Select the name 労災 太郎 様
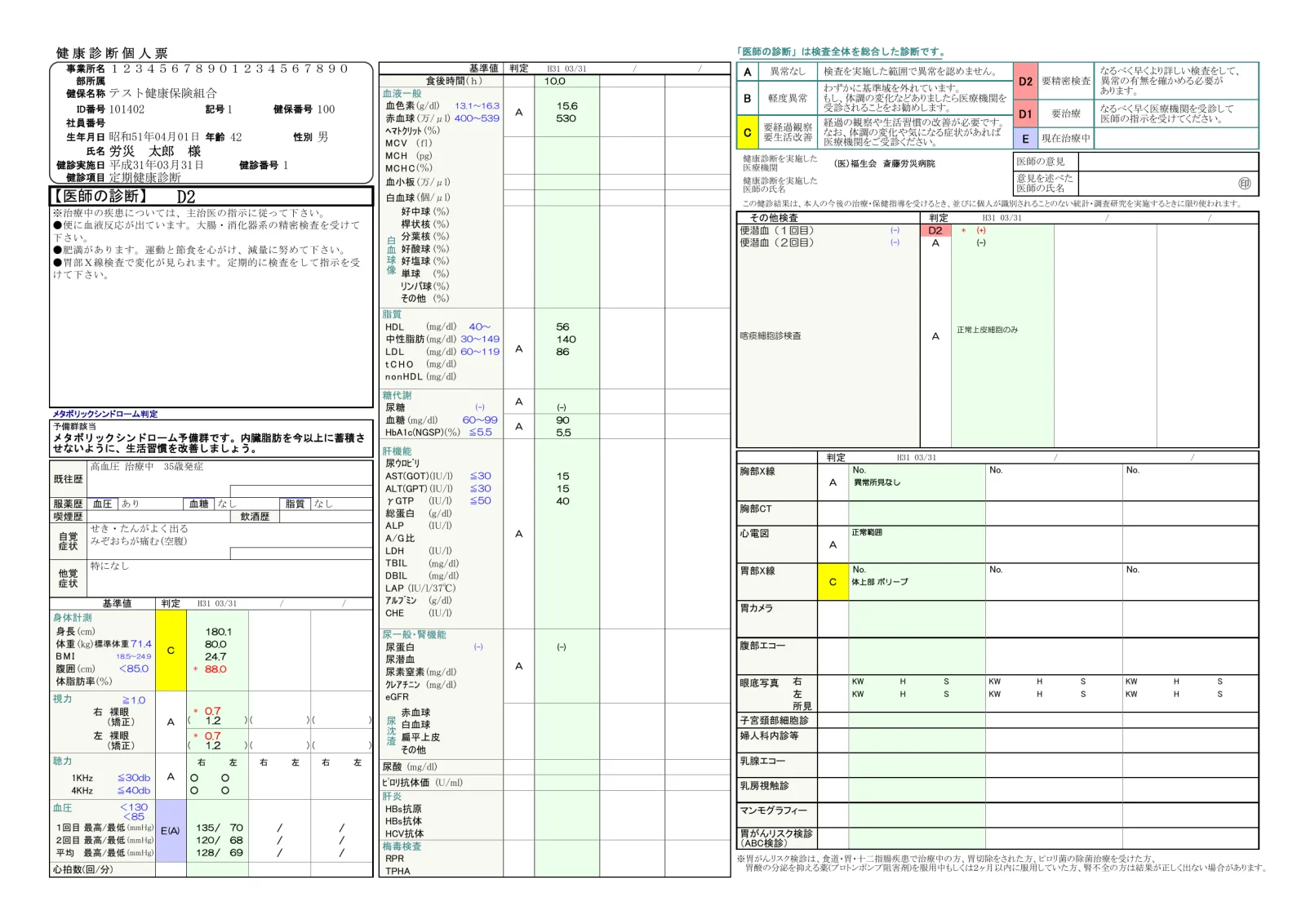This screenshot has height=924, width=1306. point(154,152)
